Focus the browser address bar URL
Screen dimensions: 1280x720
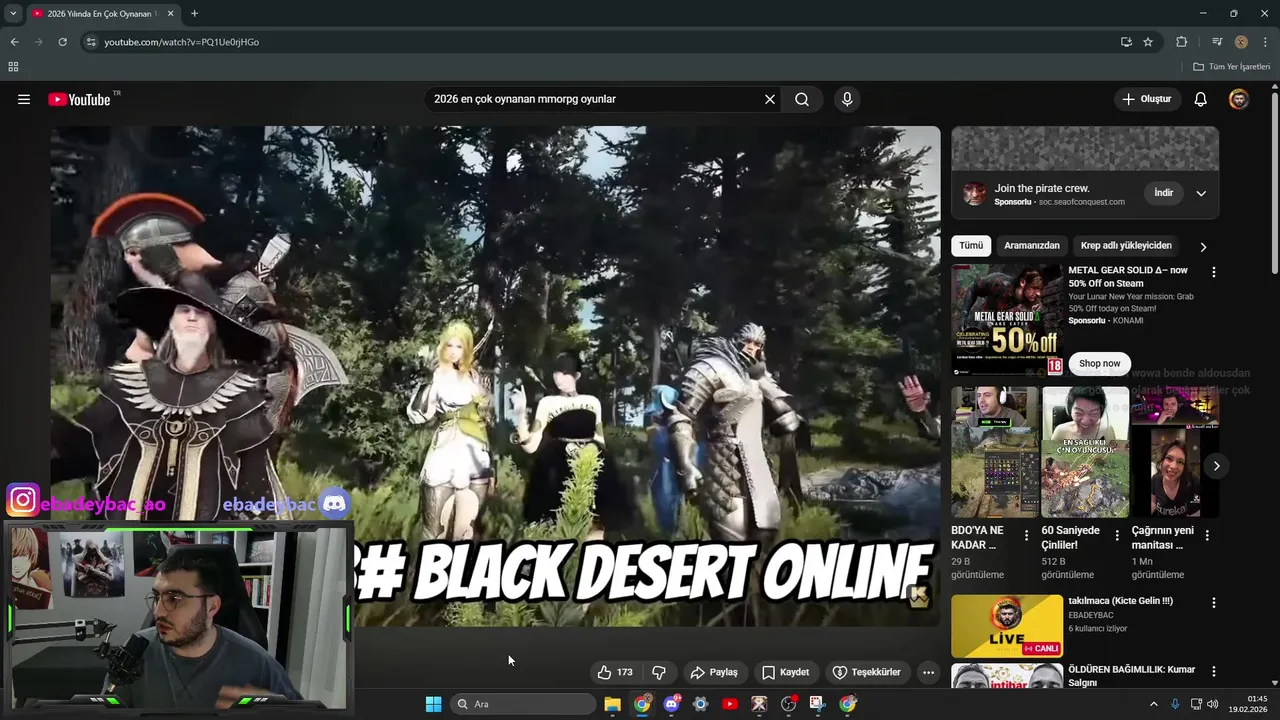181,42
